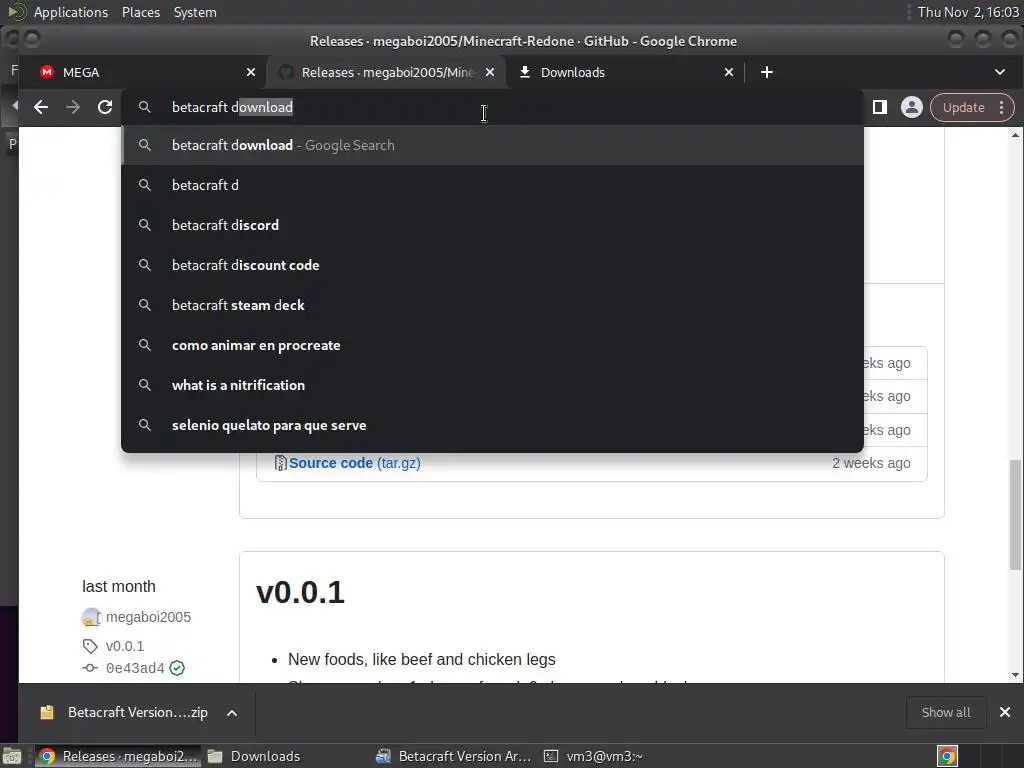Screen dimensions: 1024x768
Task: Open the downloaded Betacraft Version zip
Action: pos(138,712)
